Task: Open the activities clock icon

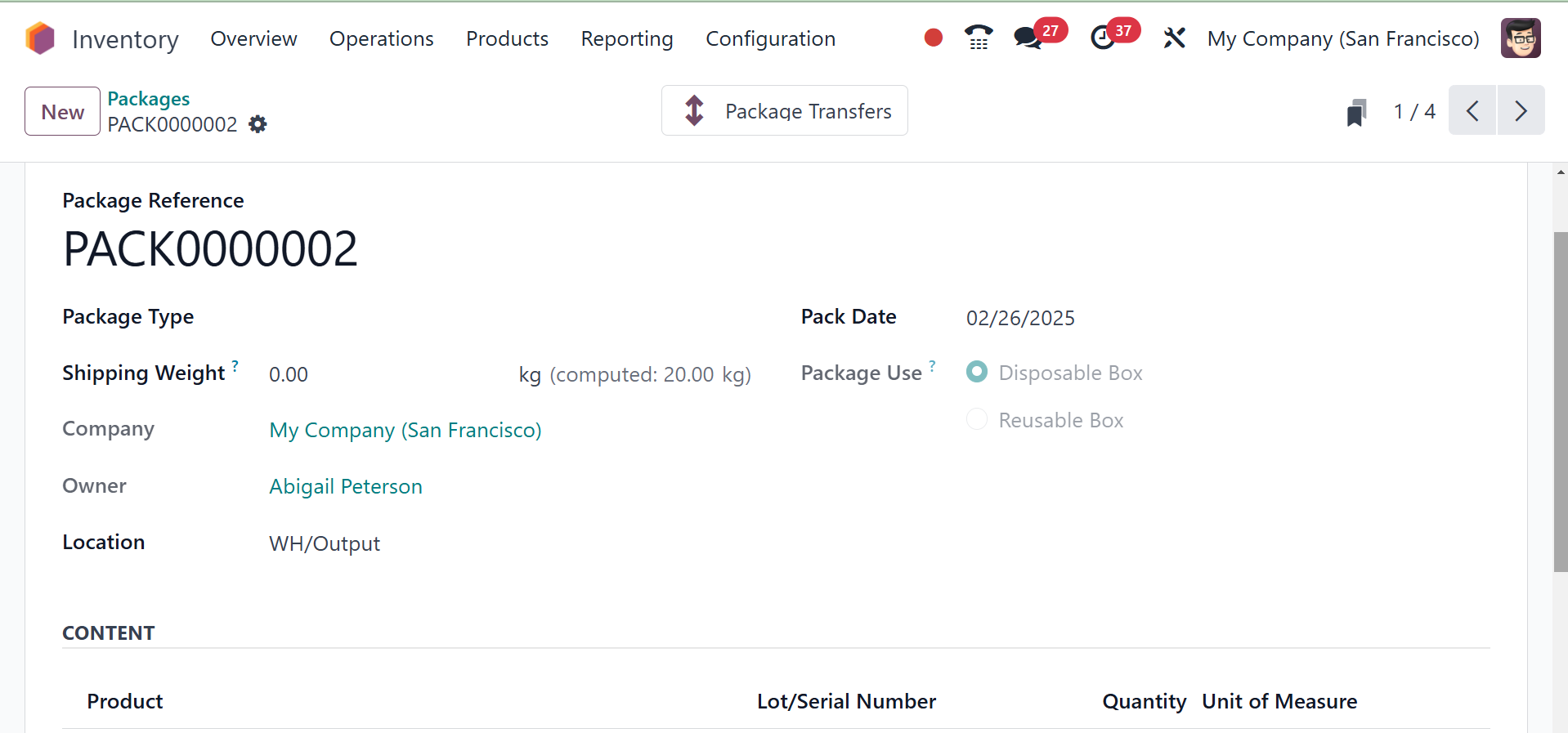Action: pos(1103,38)
